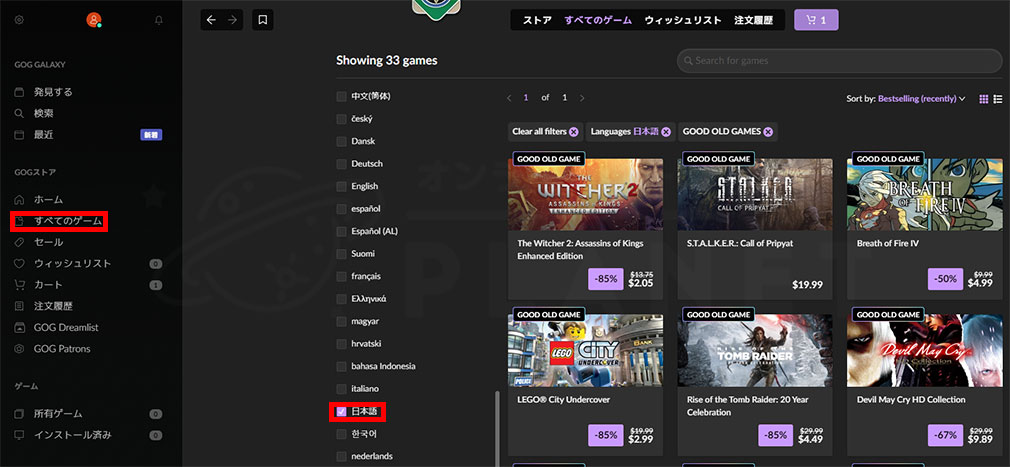Go to next results page arrow
The width and height of the screenshot is (1010, 467).
point(582,98)
